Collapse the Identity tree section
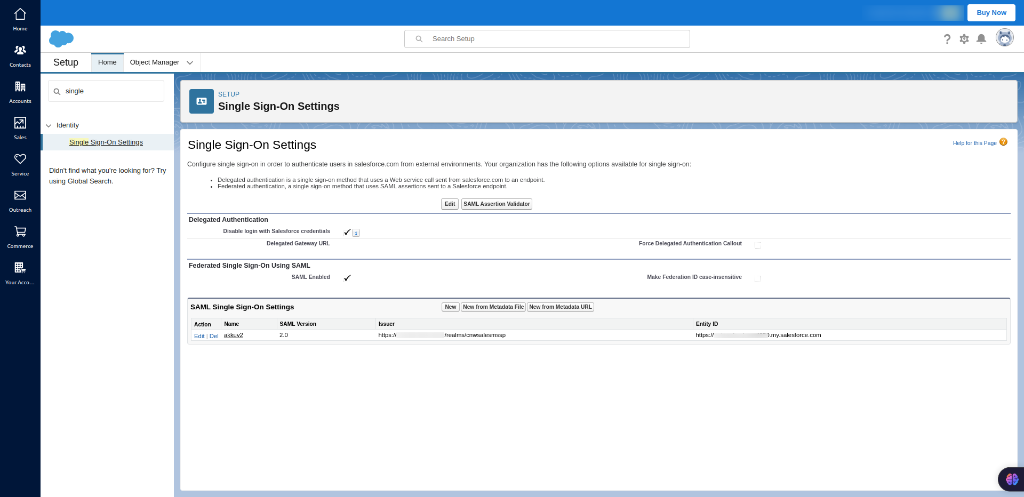The image size is (1024, 497). [x=49, y=125]
